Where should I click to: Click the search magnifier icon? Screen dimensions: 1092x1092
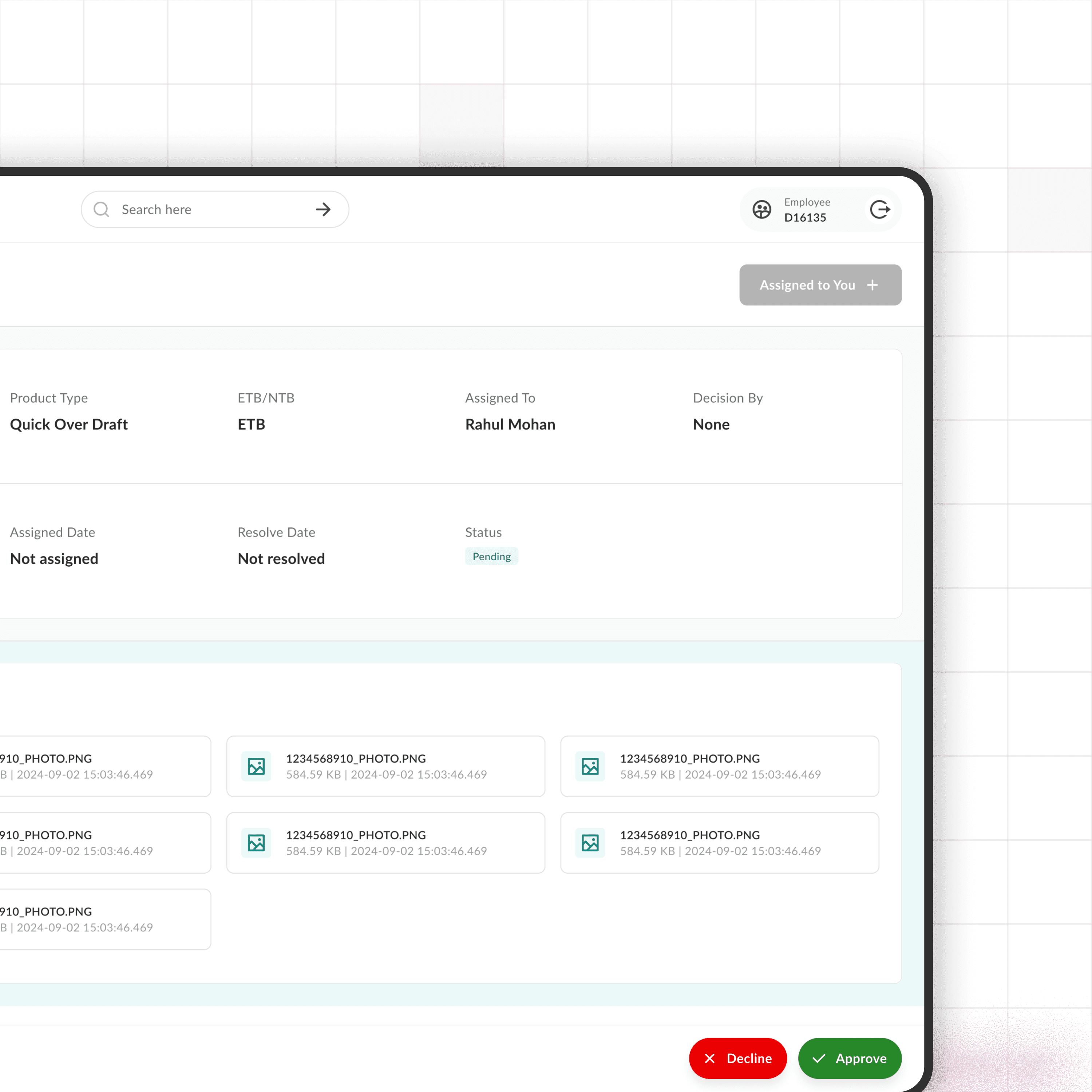coord(101,210)
